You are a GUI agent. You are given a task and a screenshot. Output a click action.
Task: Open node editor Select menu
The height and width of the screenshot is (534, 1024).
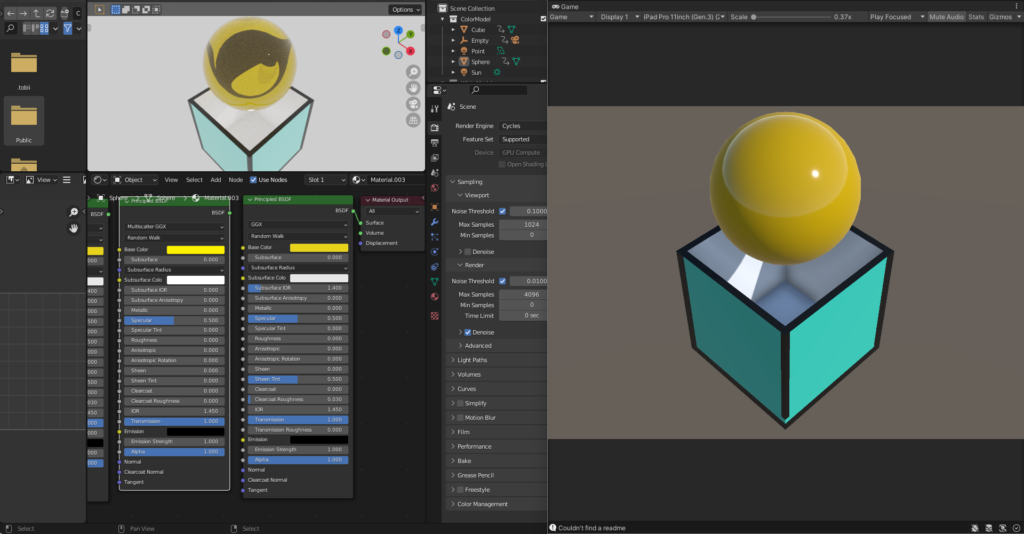coord(194,180)
